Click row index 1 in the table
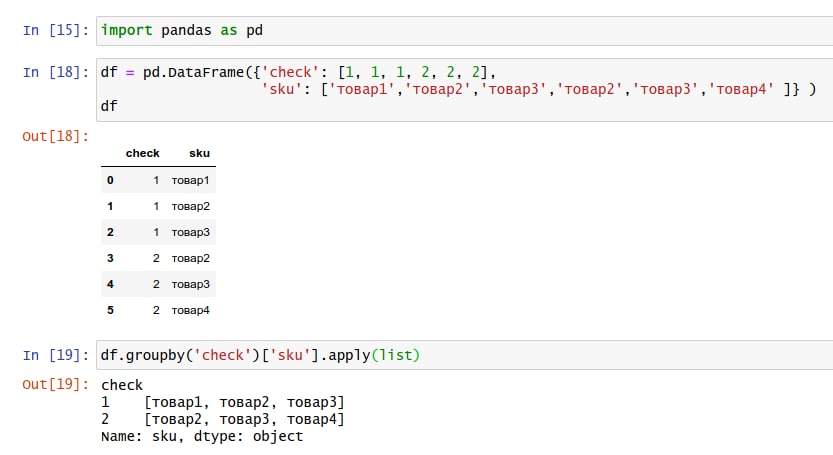833x455 pixels. click(110, 206)
